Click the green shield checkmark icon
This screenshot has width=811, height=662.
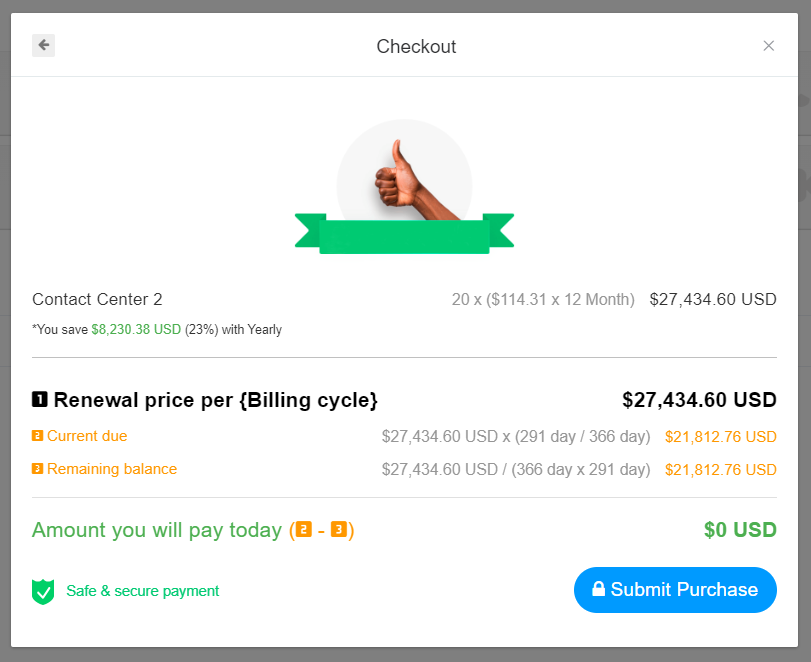[43, 591]
